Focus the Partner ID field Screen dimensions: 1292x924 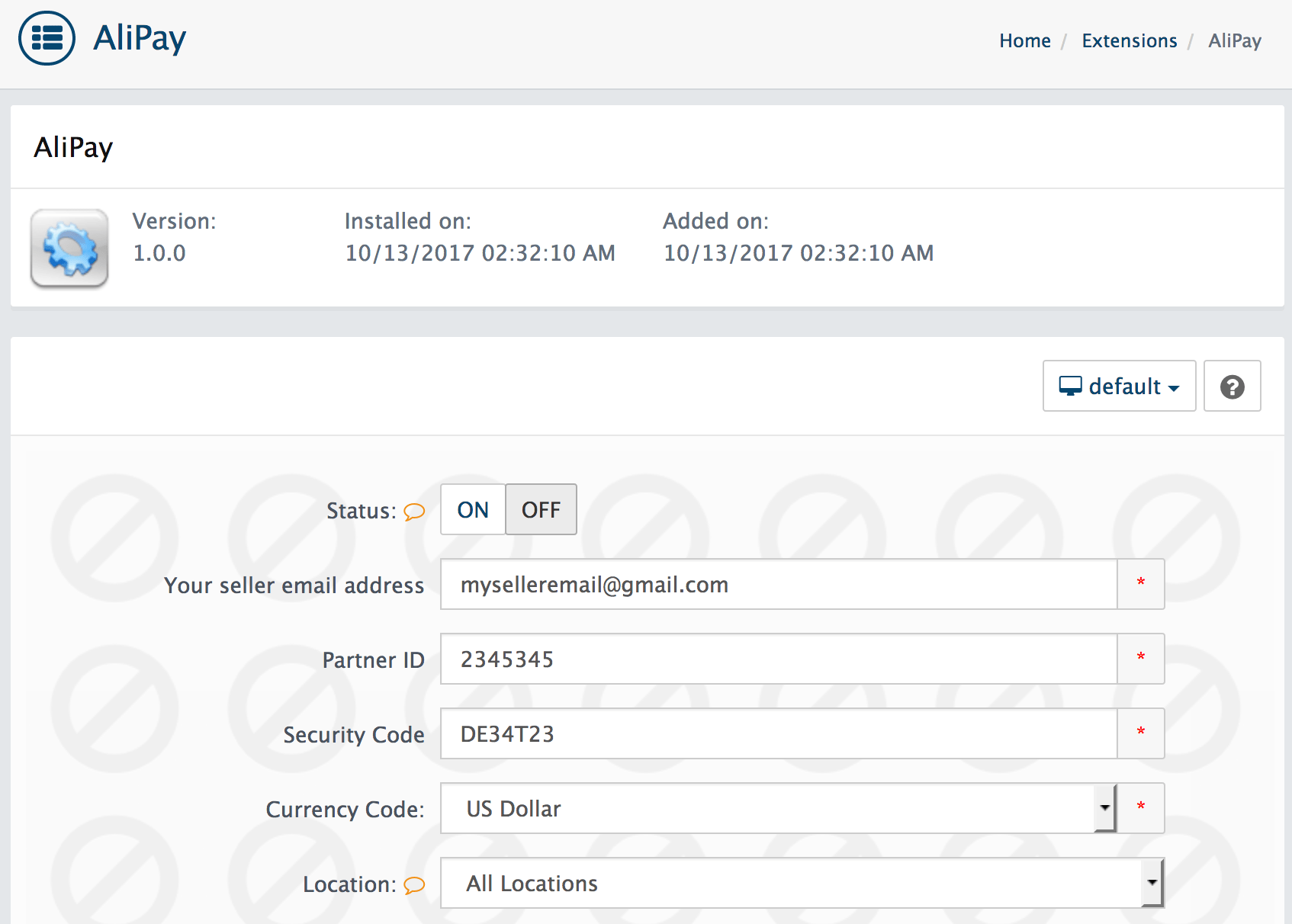tap(779, 659)
